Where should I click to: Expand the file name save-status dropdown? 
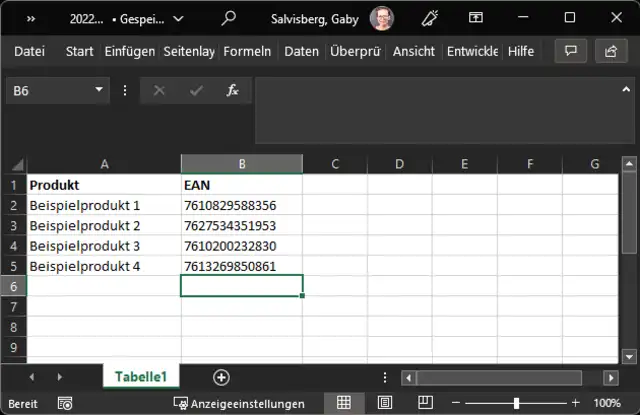pos(178,18)
